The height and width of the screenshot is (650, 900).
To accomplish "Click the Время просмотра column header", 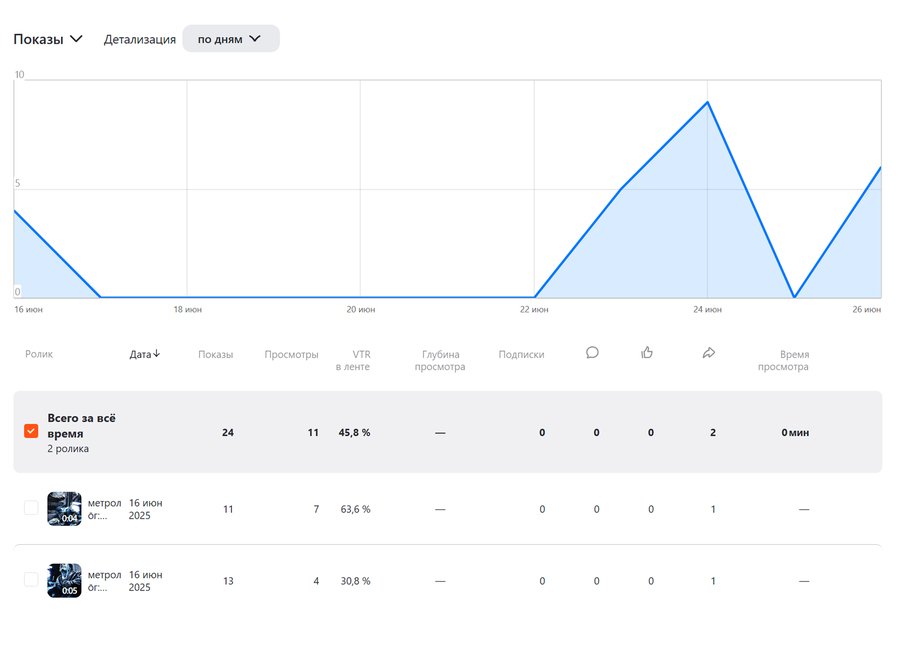I will point(783,360).
